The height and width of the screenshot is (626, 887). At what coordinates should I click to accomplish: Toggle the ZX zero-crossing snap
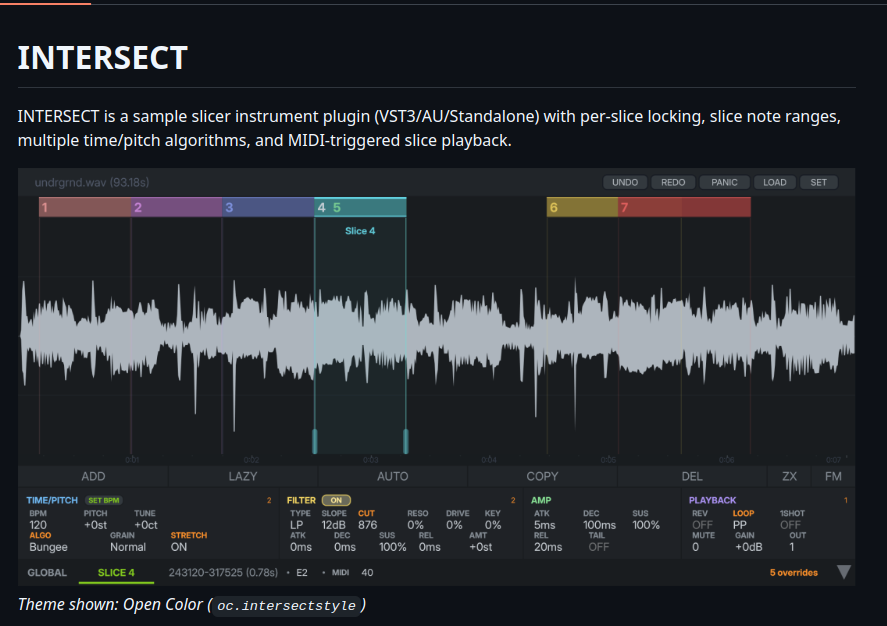click(789, 476)
